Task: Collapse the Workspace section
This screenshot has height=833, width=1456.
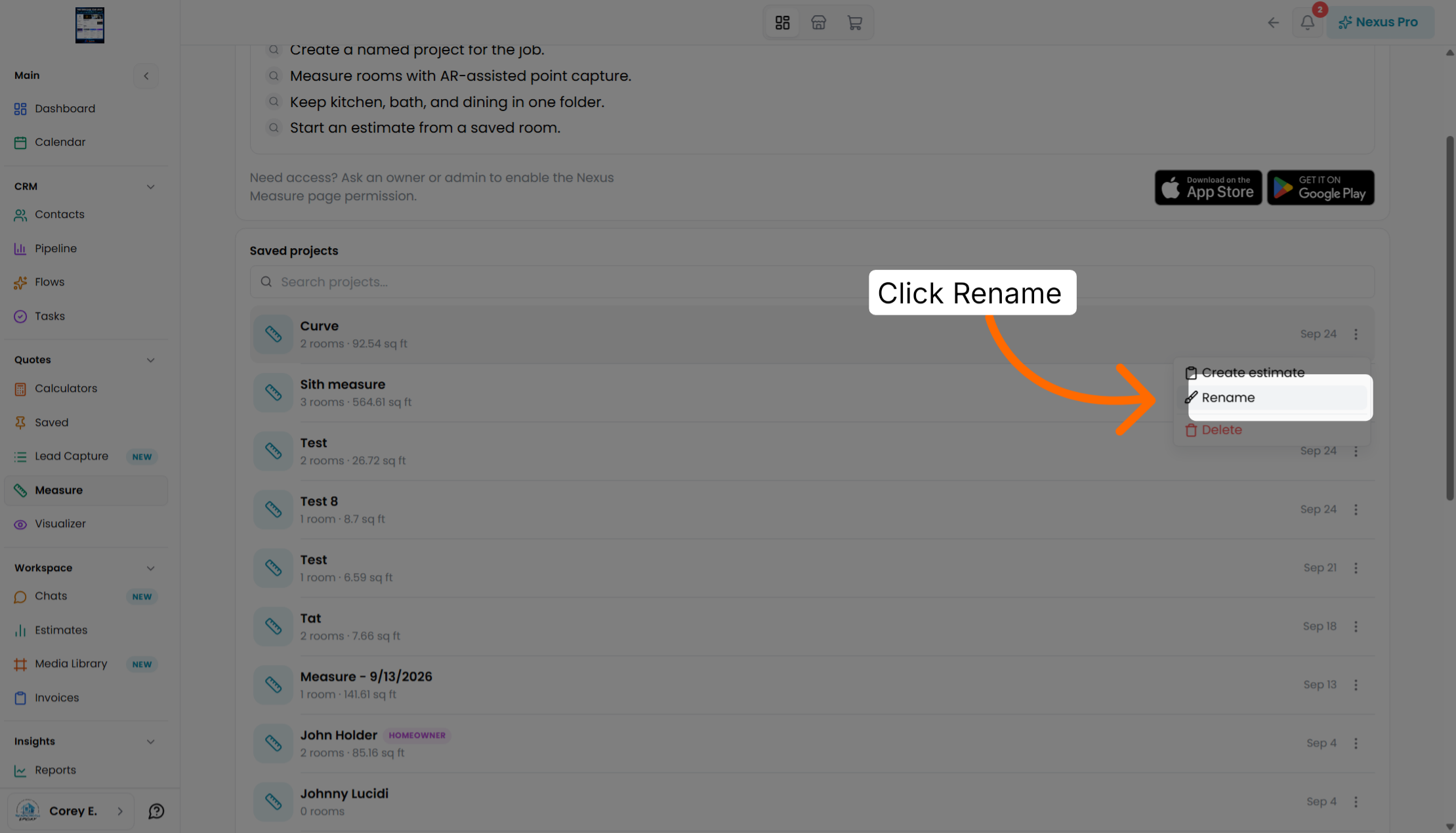Action: (150, 568)
